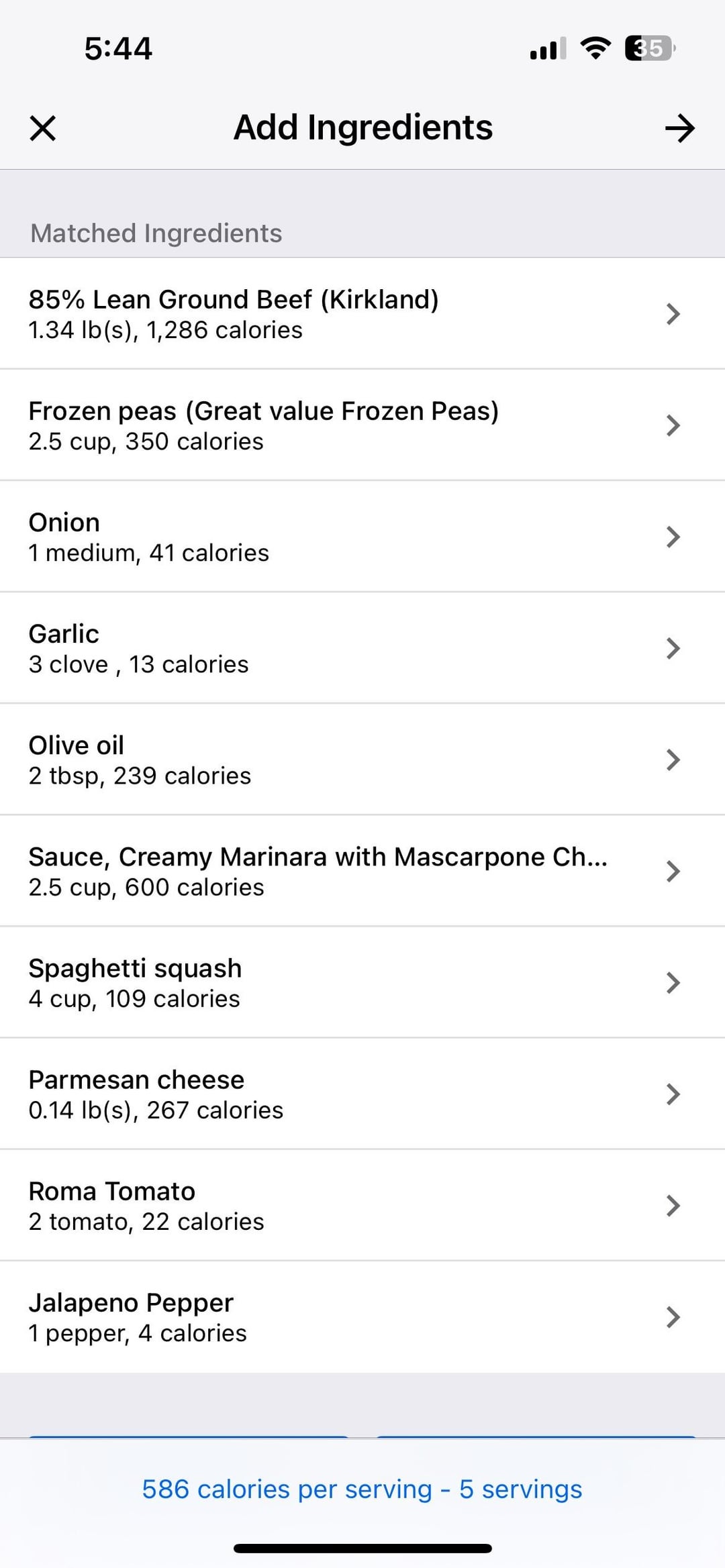This screenshot has width=725, height=1568.
Task: Select Onion 1 medium entry text
Action: point(148,553)
